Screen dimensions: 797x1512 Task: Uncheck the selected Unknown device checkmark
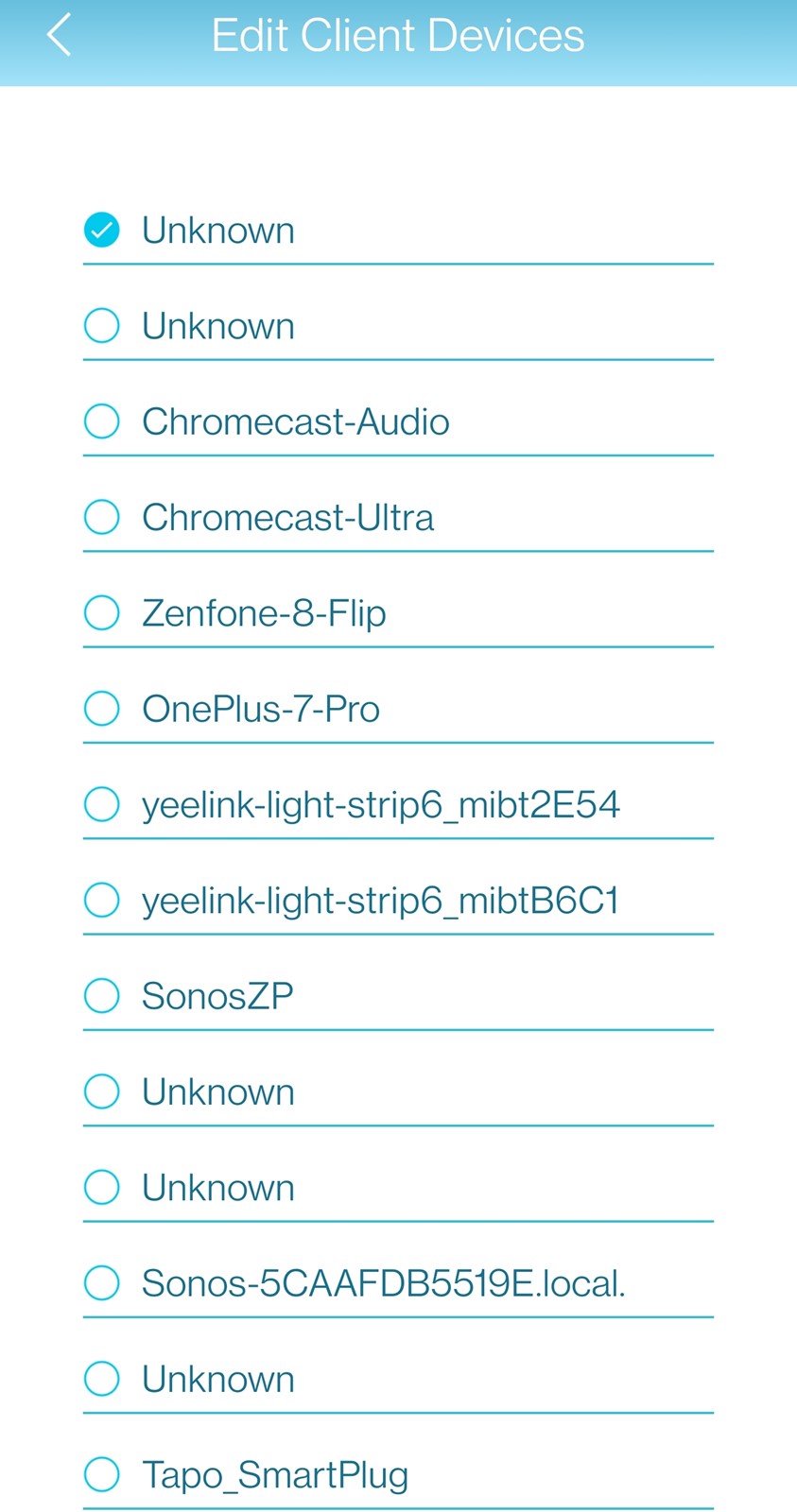(x=101, y=230)
